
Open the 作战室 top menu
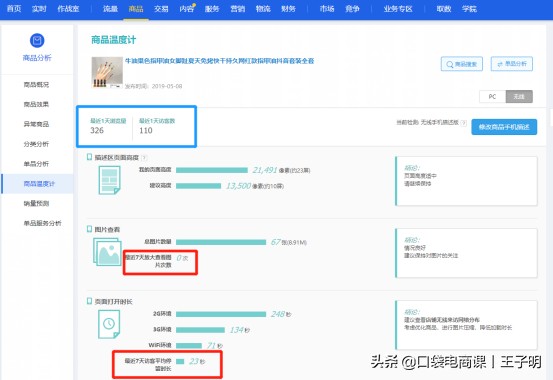click(x=68, y=9)
